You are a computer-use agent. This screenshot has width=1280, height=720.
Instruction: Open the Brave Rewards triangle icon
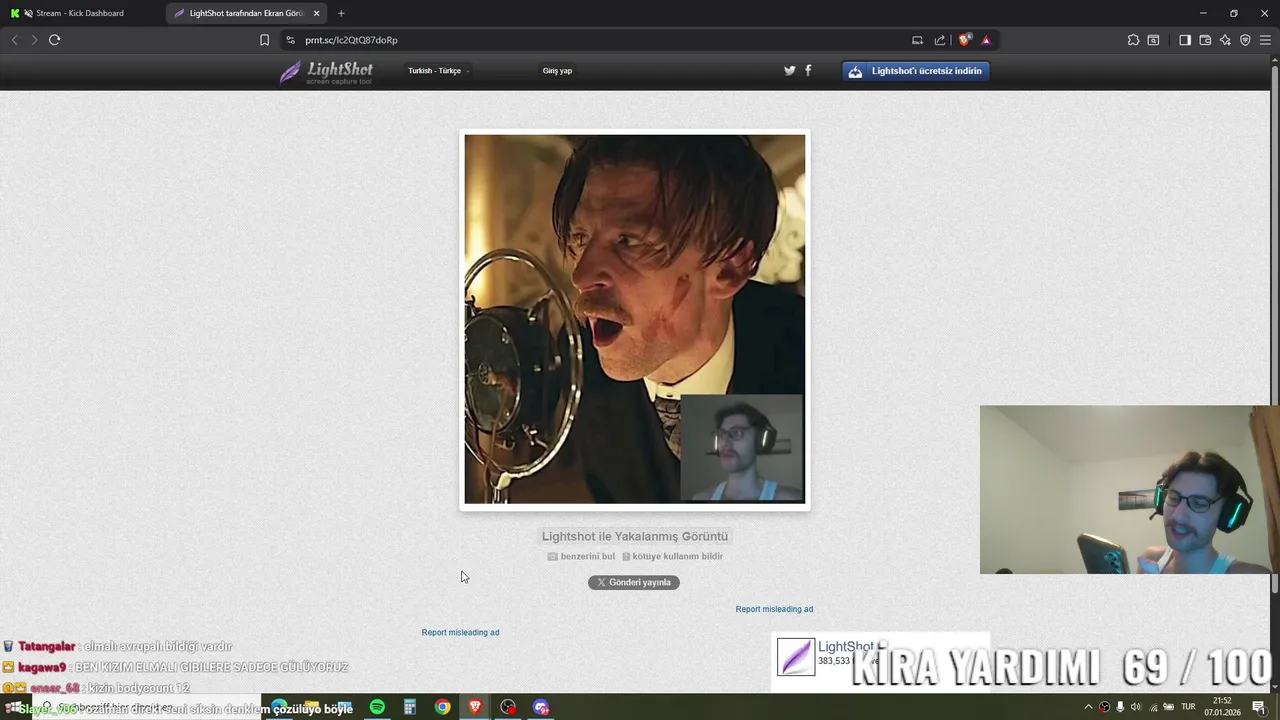click(x=986, y=40)
